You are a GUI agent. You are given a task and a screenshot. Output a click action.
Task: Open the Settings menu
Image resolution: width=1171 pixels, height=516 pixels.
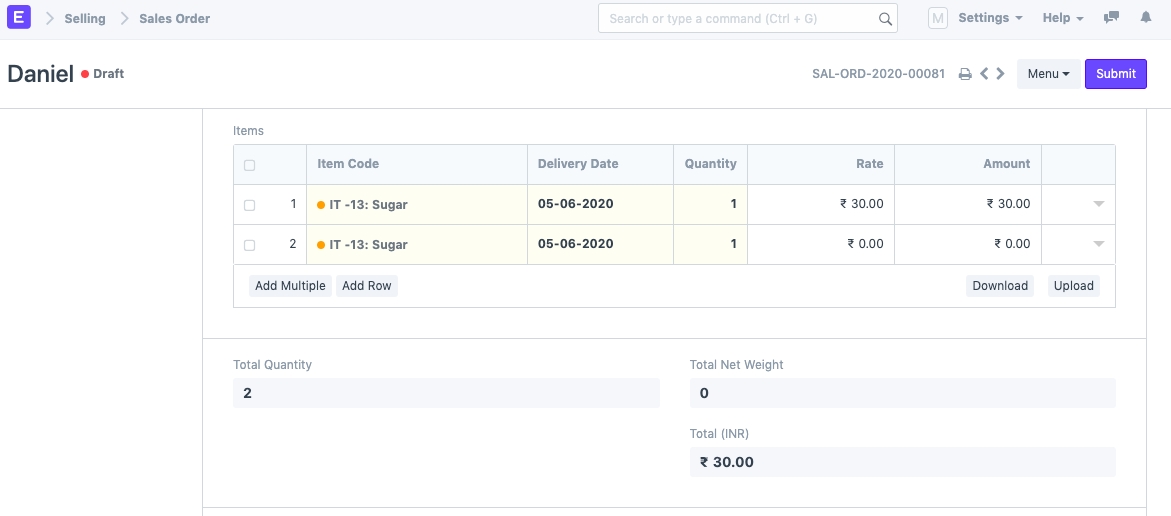click(990, 18)
